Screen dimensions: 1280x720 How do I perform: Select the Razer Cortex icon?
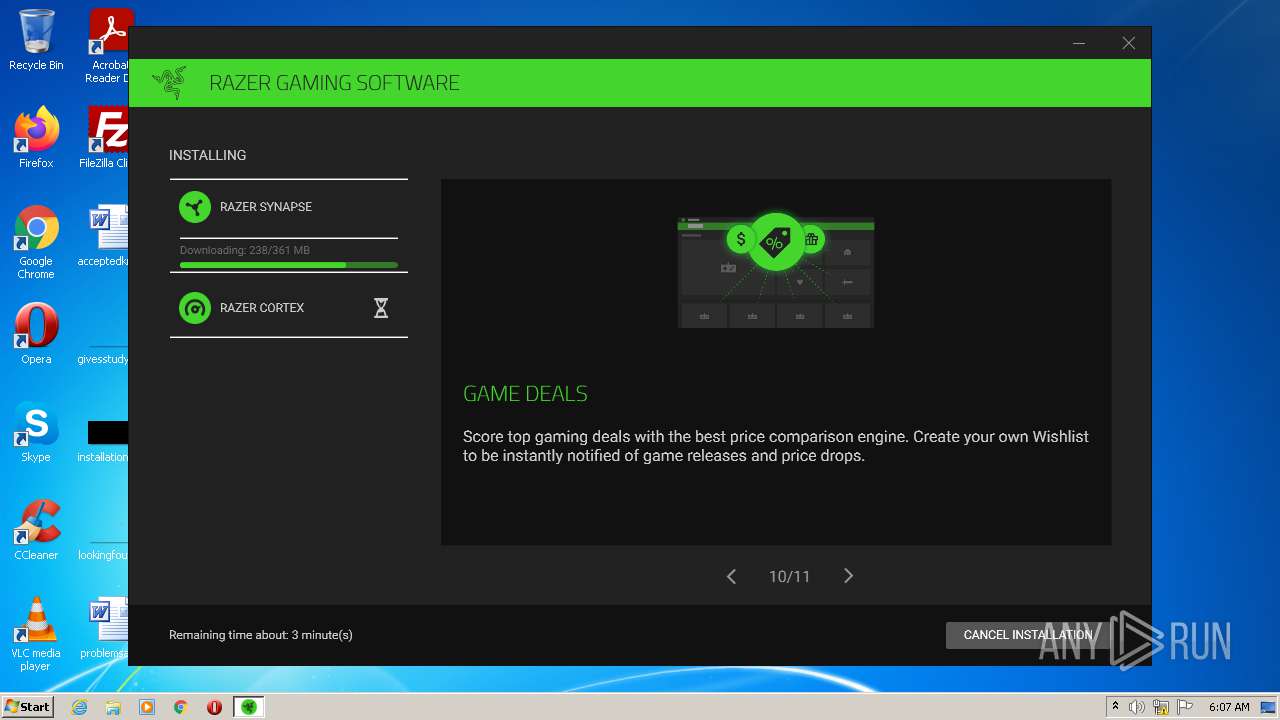coord(195,308)
